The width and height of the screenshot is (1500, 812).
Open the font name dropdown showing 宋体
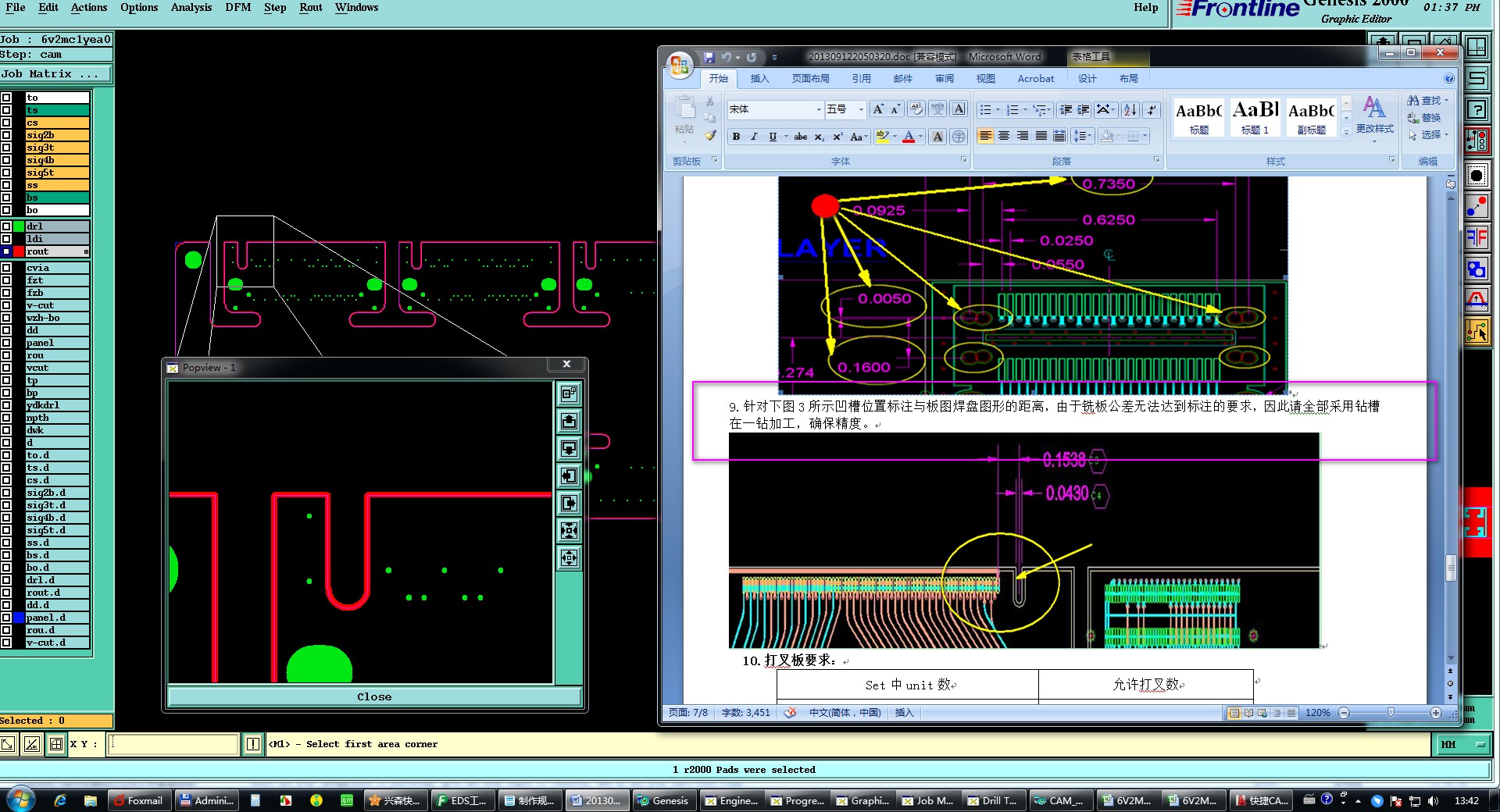point(818,110)
